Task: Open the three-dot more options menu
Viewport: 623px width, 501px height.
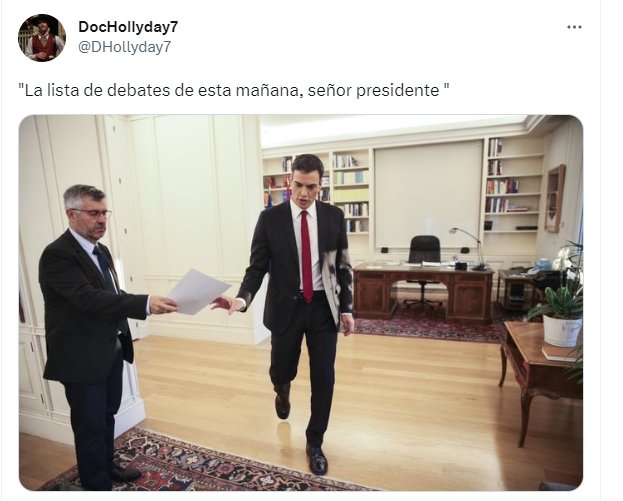Action: pos(574,27)
